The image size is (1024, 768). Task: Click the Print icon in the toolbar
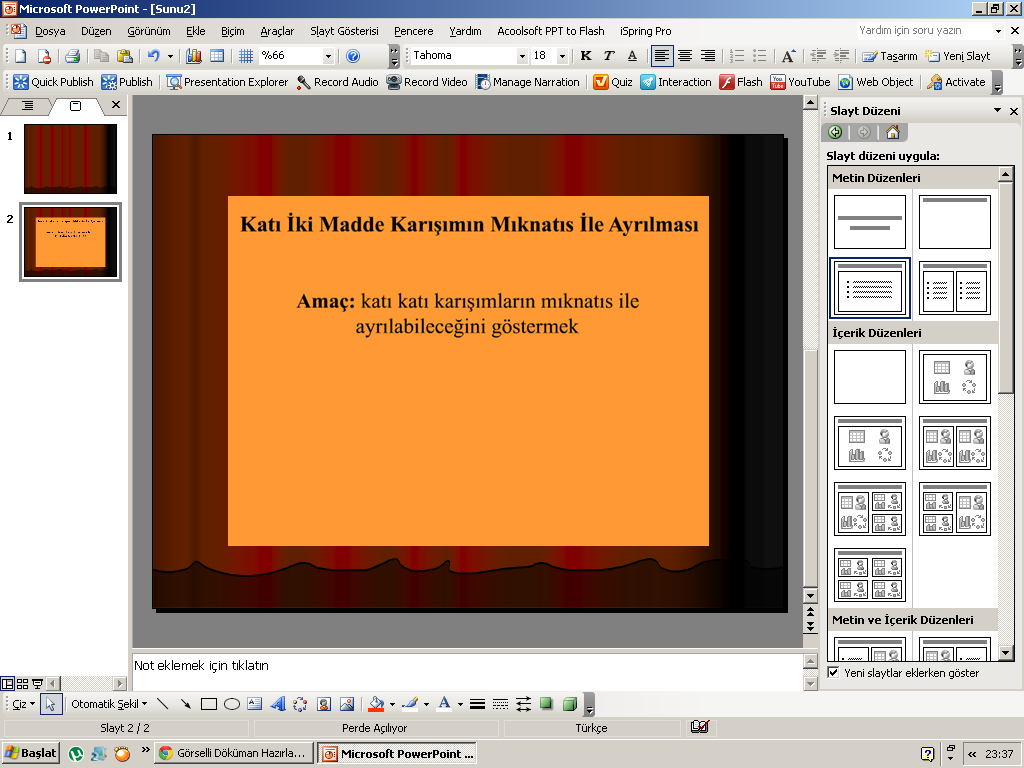coord(72,56)
